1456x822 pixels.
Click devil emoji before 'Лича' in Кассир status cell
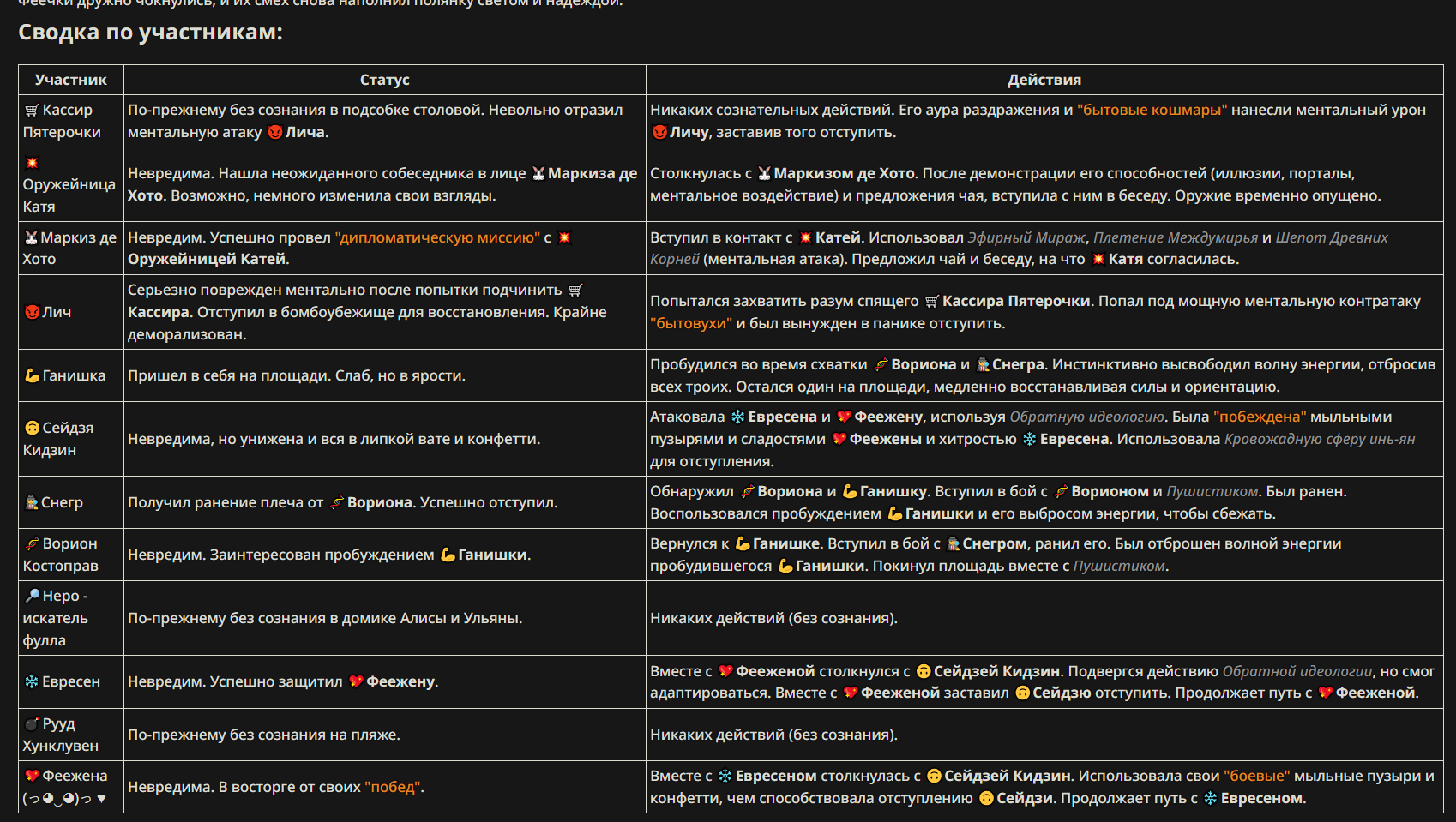pyautogui.click(x=275, y=132)
